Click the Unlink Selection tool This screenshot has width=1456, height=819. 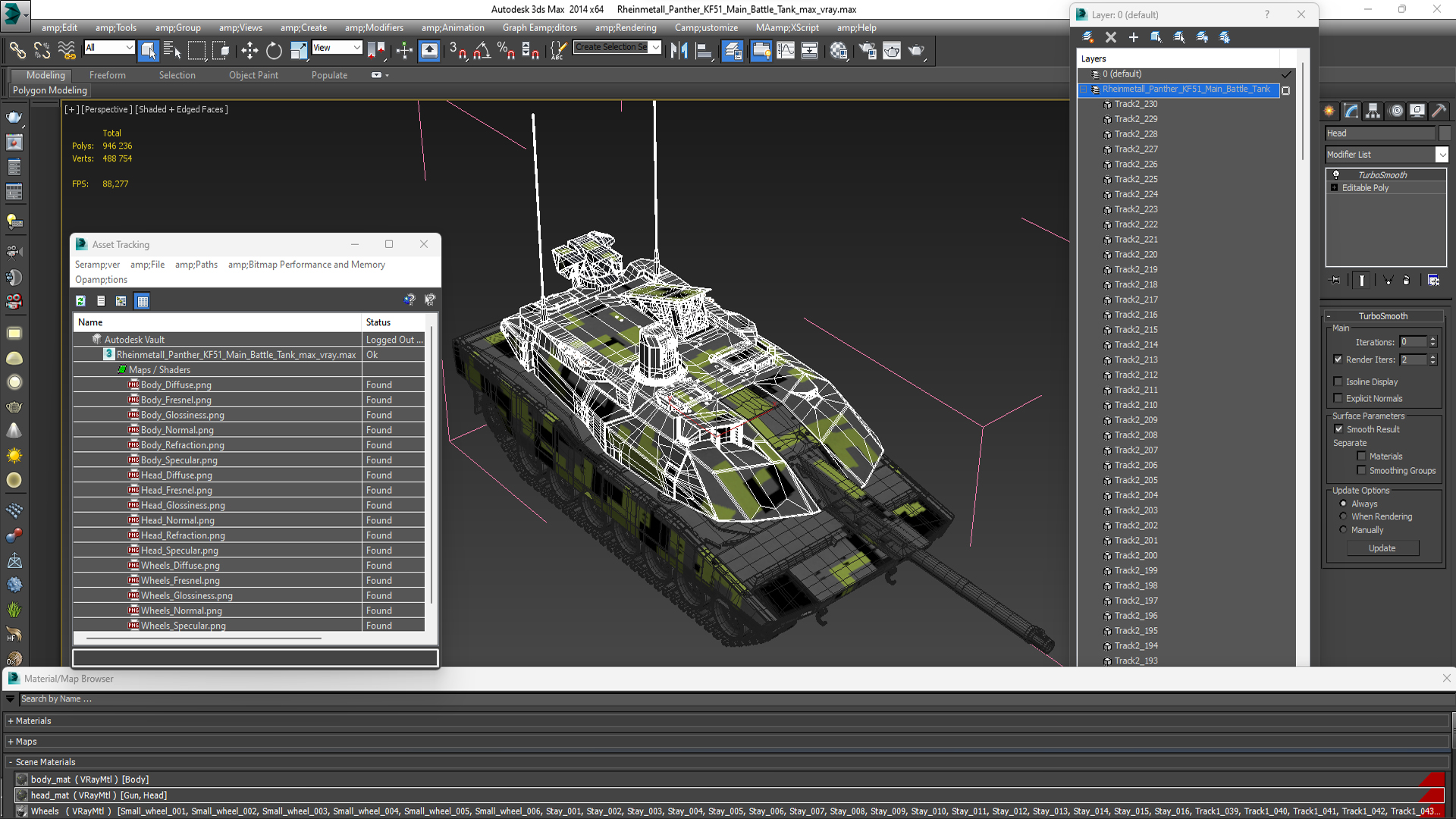pos(42,50)
